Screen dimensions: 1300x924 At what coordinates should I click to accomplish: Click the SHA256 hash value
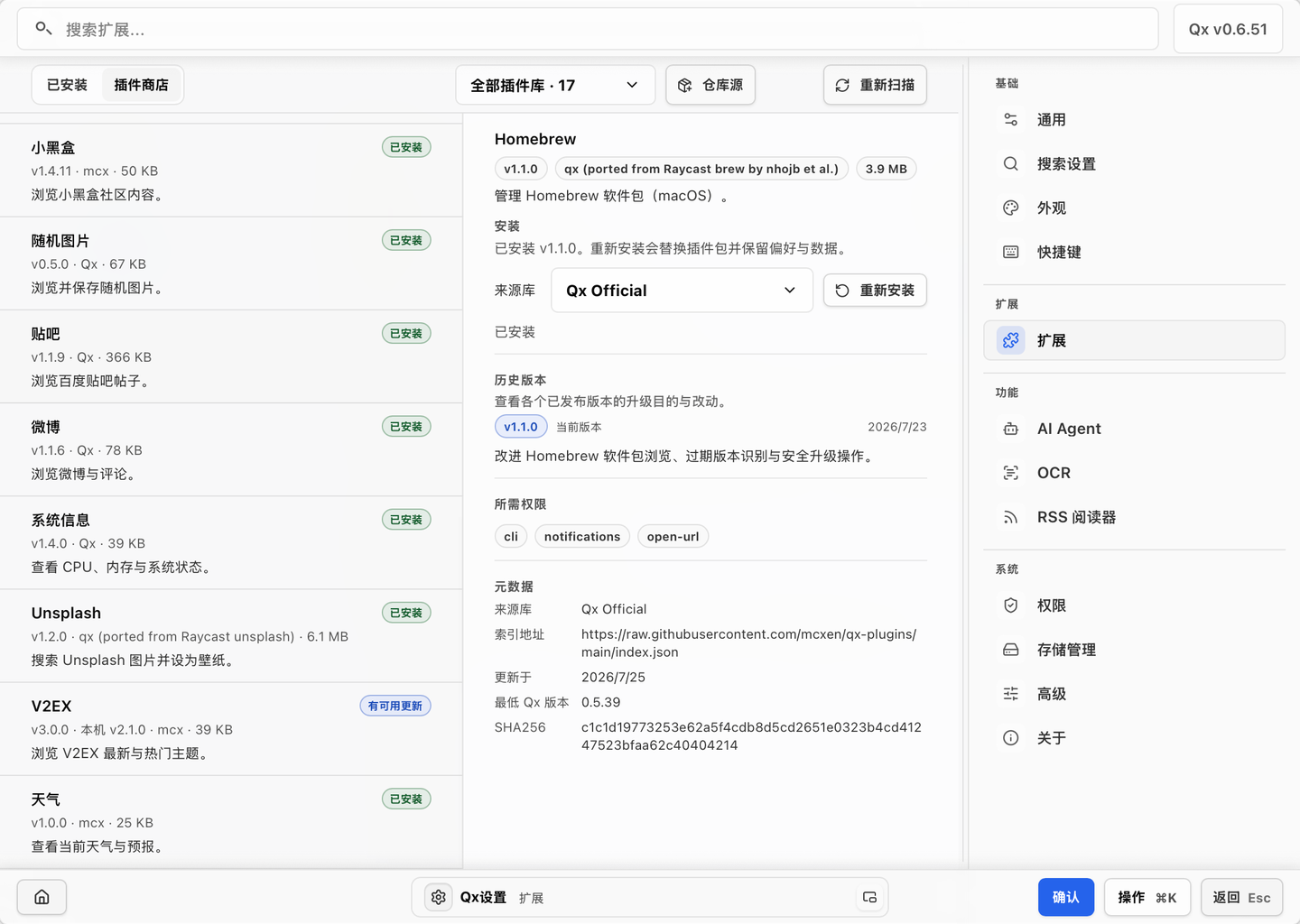point(751,736)
